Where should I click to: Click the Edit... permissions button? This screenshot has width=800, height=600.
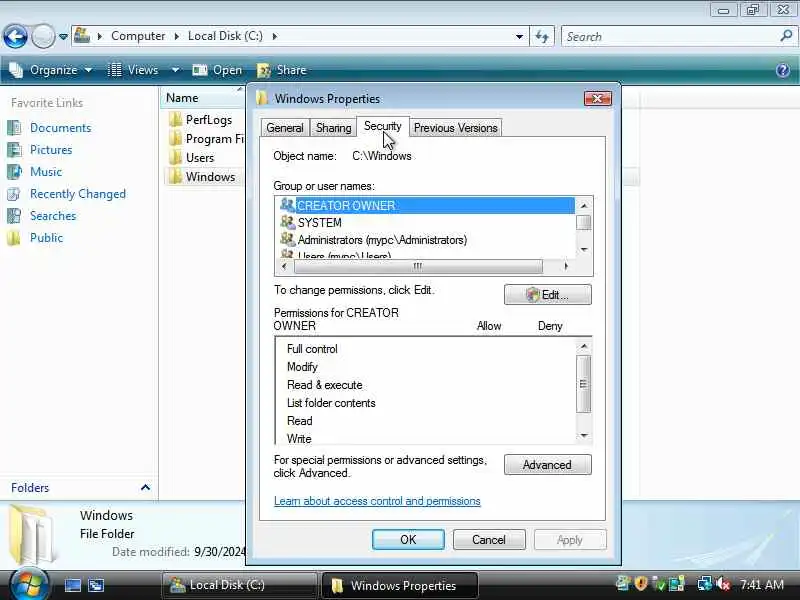click(x=547, y=295)
